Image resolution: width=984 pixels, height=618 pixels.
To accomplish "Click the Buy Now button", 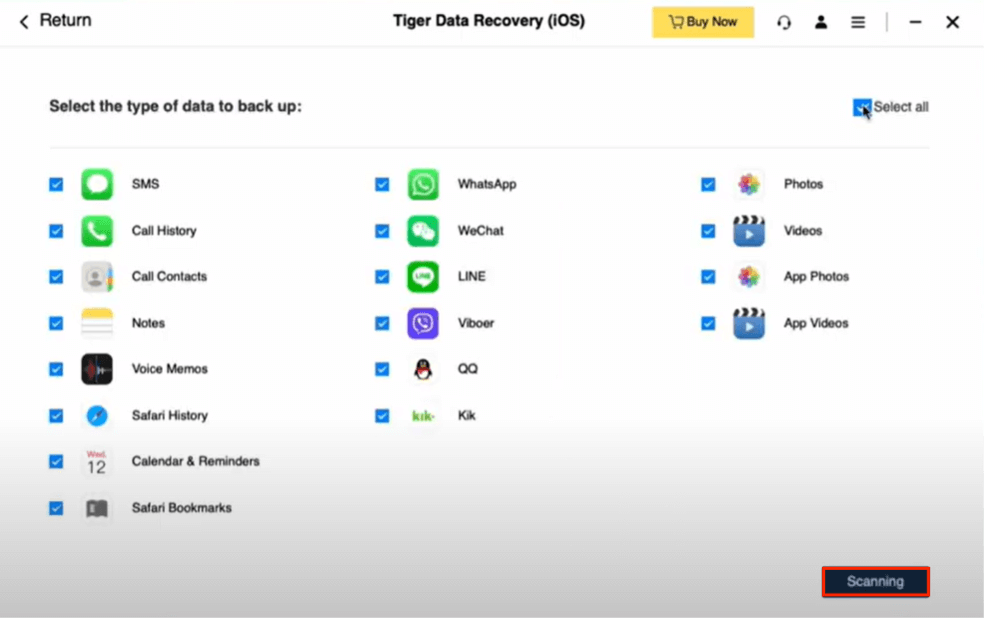I will pos(703,22).
